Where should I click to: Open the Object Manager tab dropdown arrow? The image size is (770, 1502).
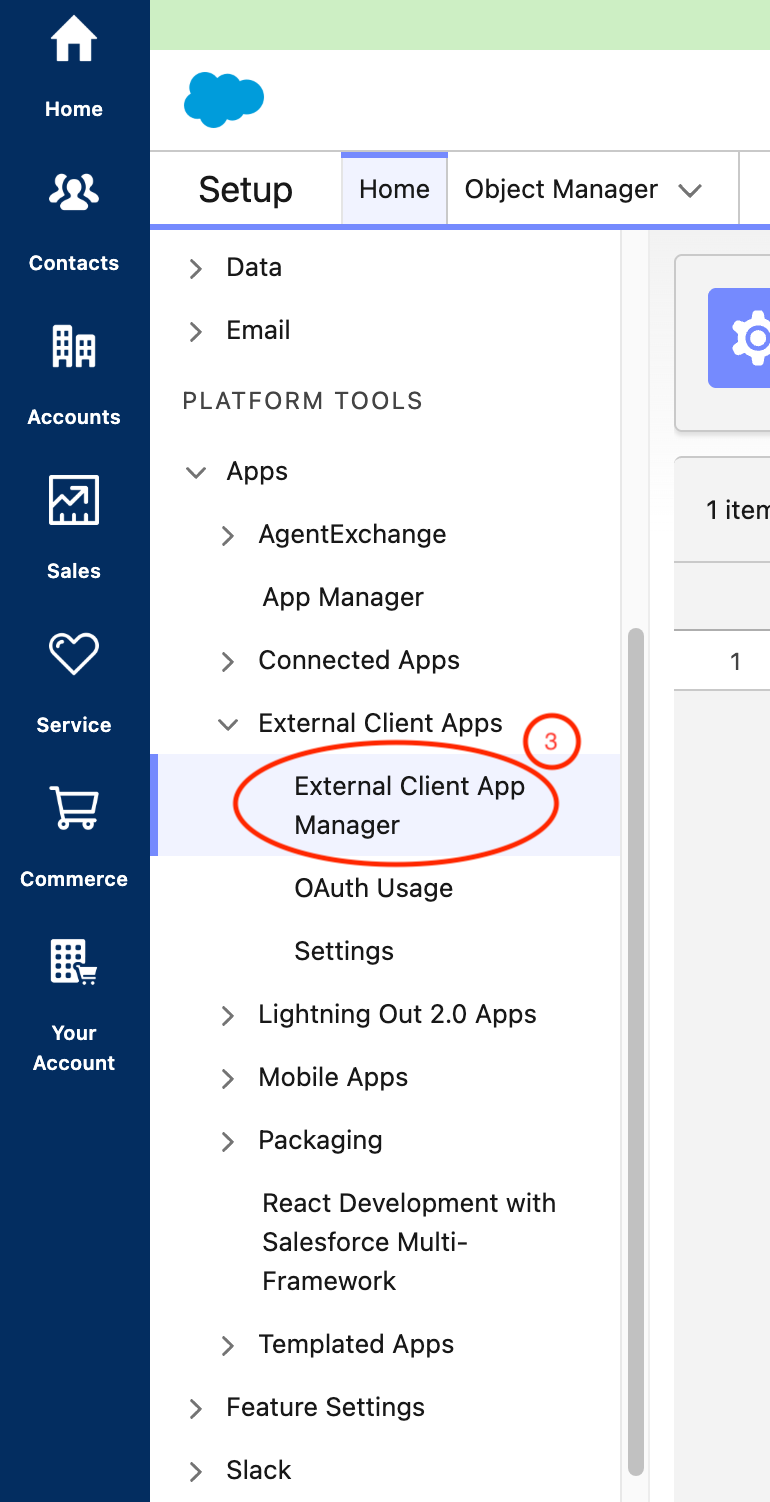(x=690, y=190)
